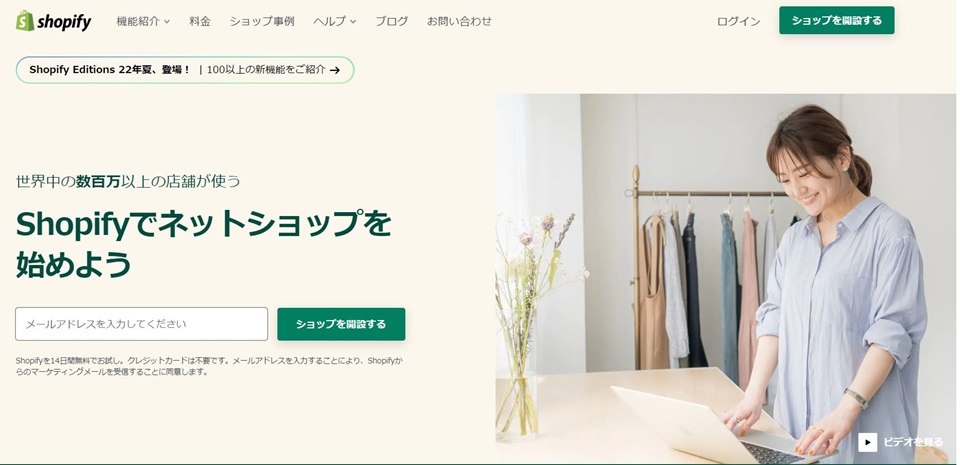Click ショップを開設する button in the header
960x465 pixels.
(x=836, y=20)
